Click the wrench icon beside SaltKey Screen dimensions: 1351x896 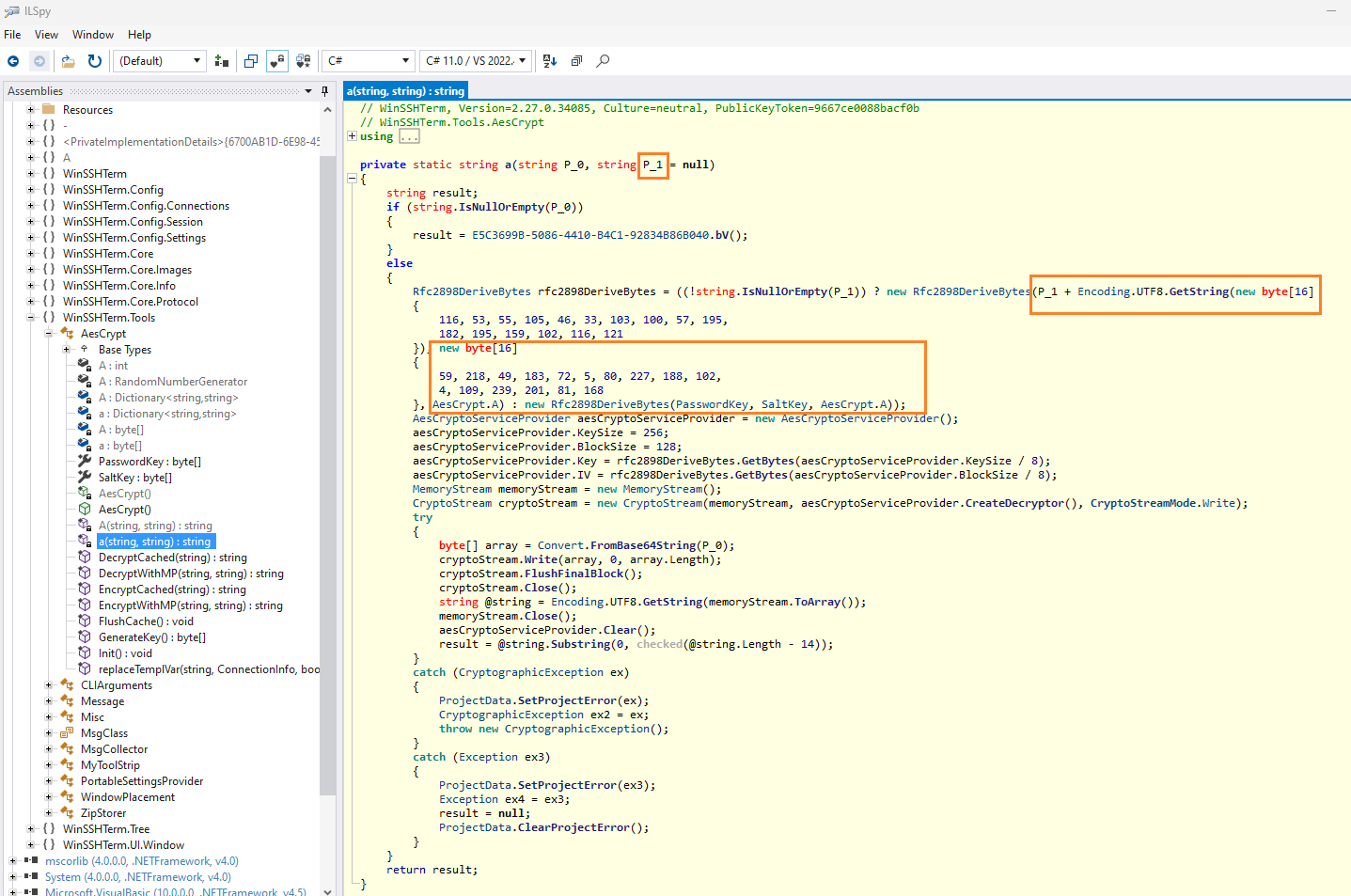pos(85,478)
